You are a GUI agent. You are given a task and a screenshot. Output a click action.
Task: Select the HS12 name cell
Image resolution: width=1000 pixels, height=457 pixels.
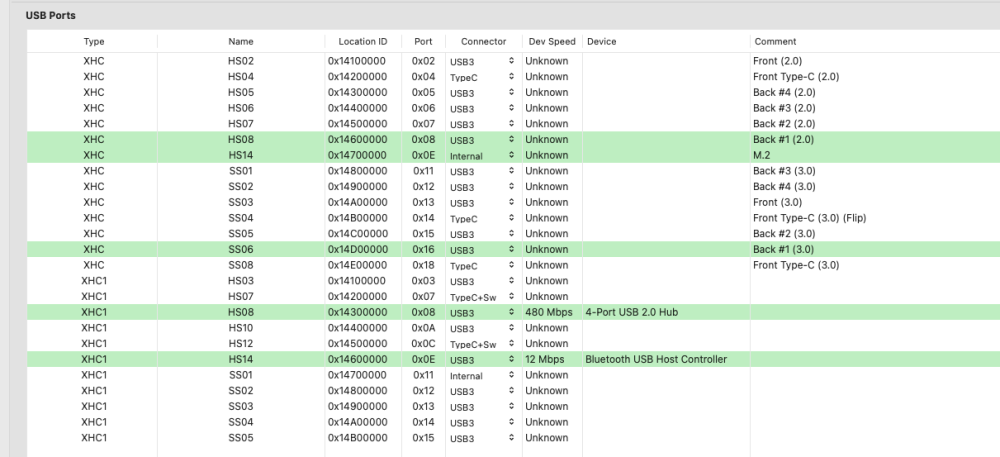coord(241,344)
